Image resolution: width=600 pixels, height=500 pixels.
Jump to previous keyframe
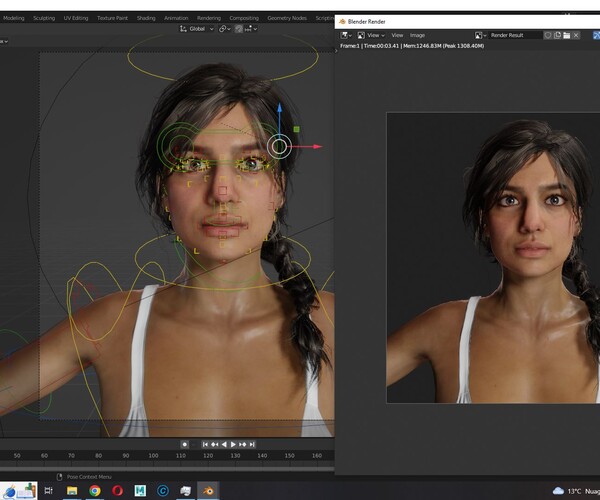pos(214,444)
